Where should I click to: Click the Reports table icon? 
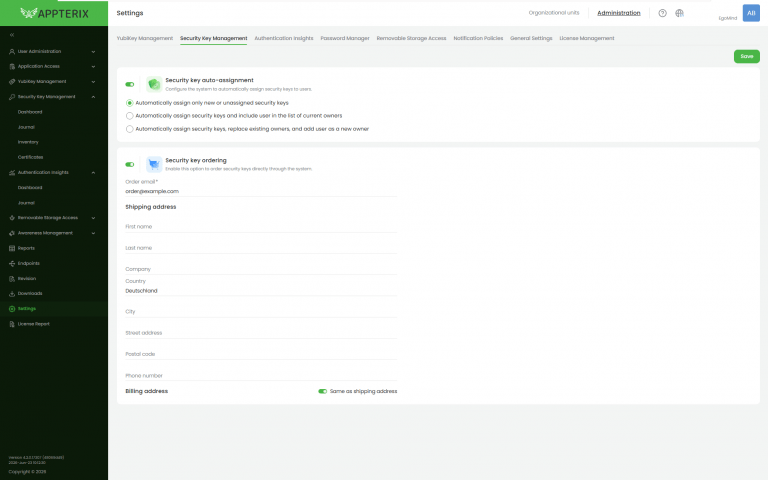click(x=12, y=248)
